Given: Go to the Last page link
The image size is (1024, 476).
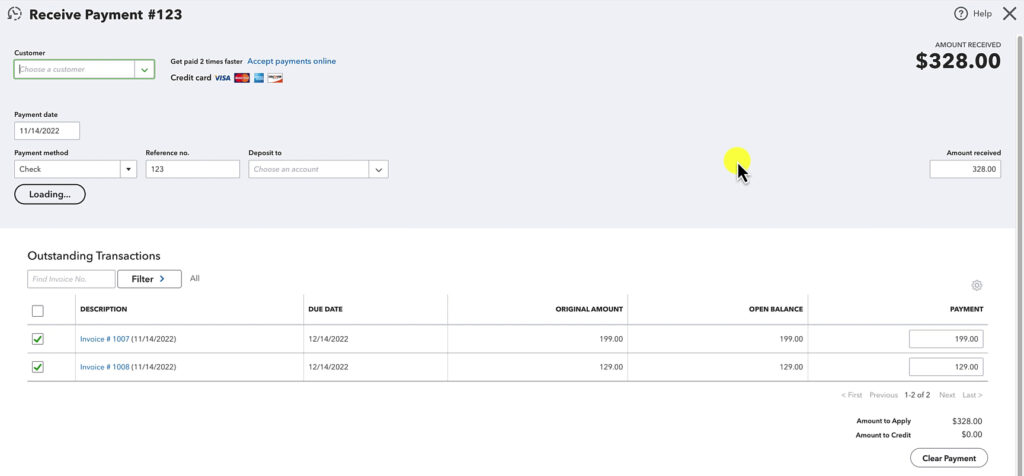Looking at the screenshot, I should click(x=972, y=395).
